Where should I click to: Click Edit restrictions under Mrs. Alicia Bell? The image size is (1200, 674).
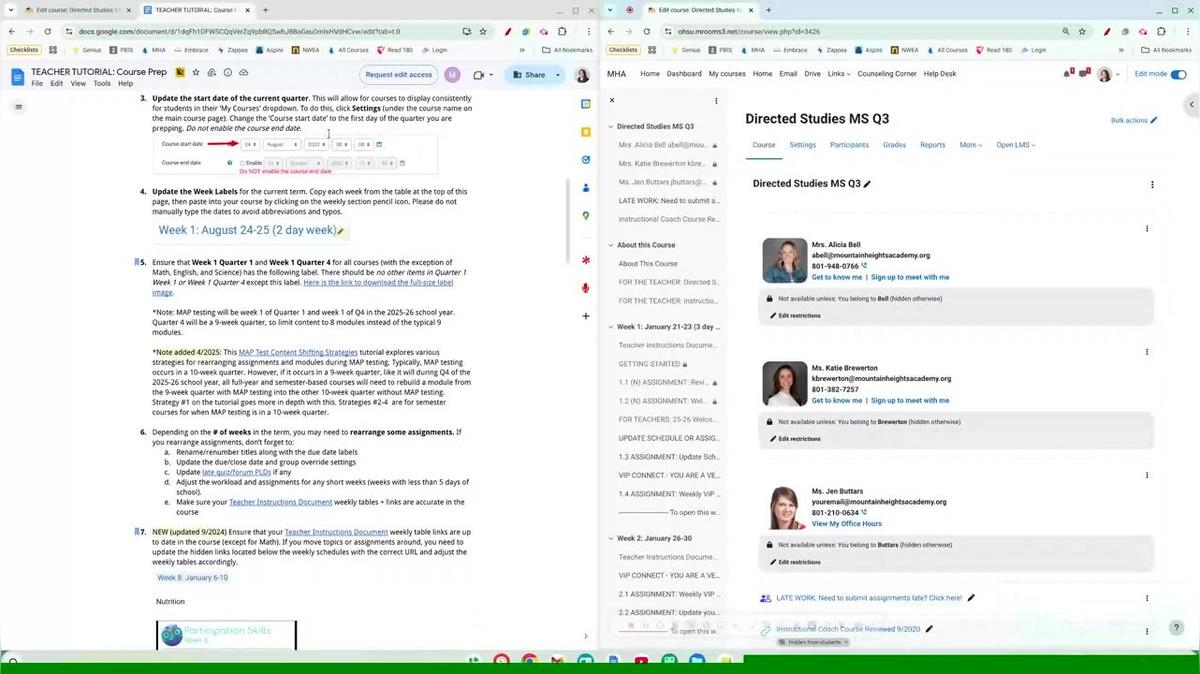click(795, 315)
